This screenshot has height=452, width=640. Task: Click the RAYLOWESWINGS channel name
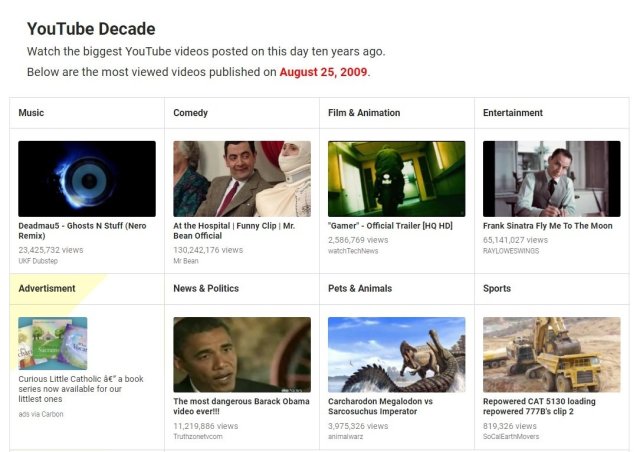click(511, 251)
